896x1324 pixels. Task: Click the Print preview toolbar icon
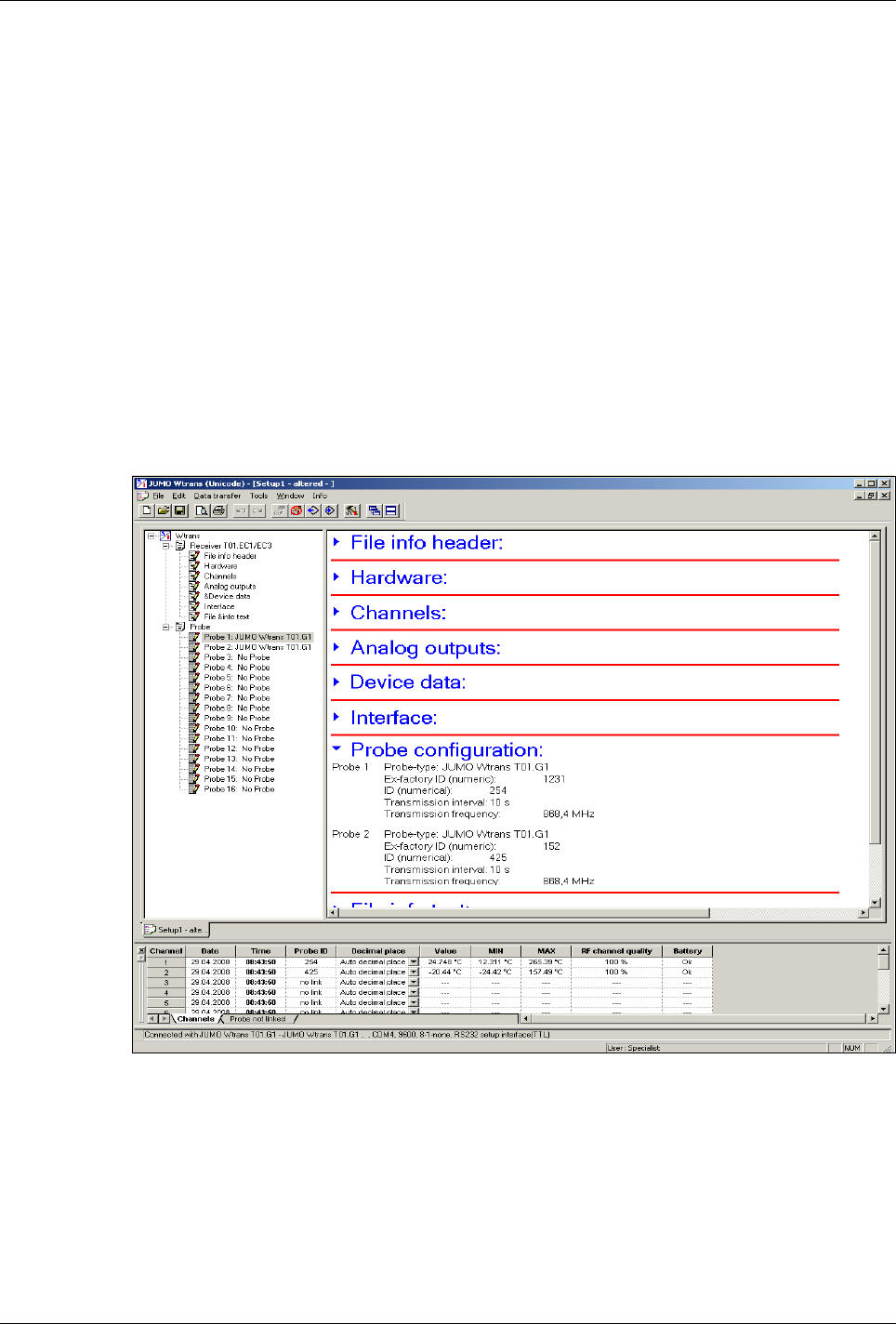coord(202,510)
